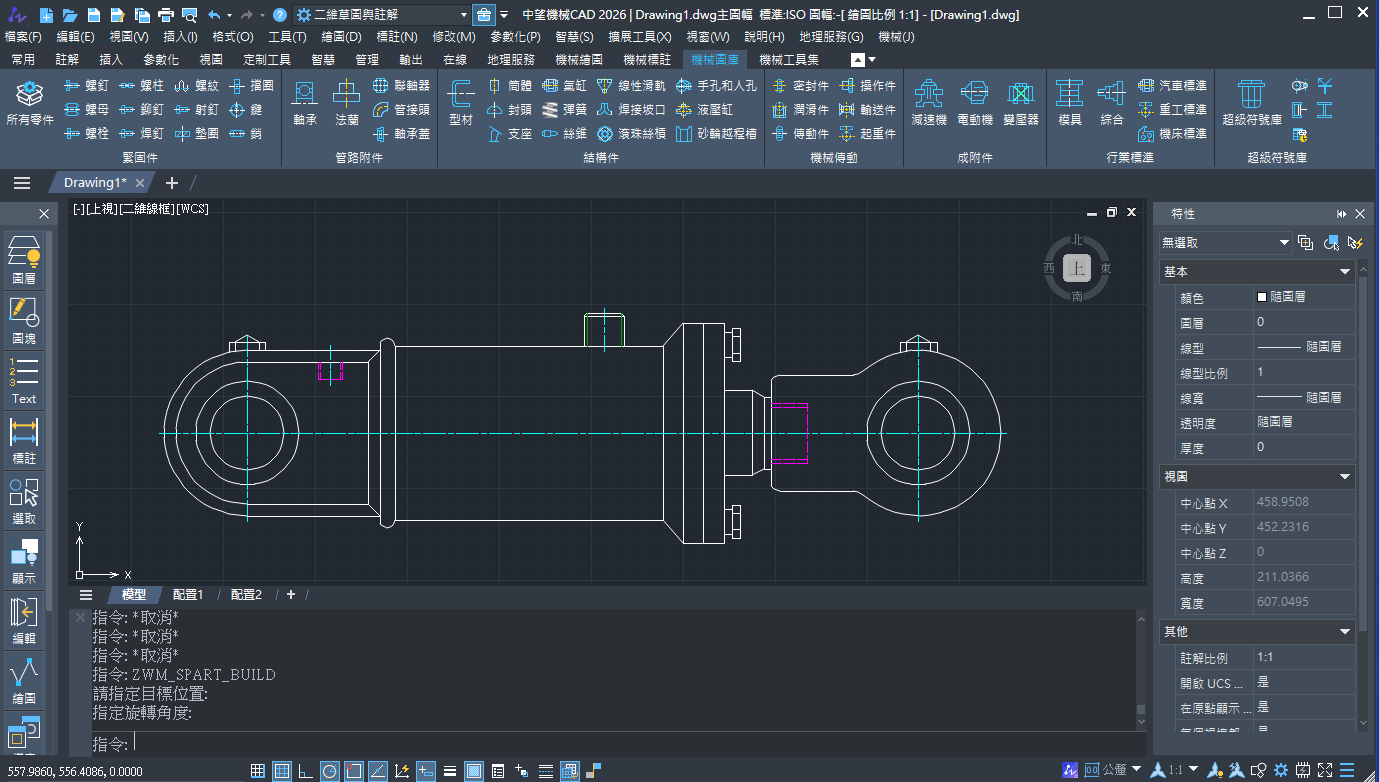The width and height of the screenshot is (1379, 782).
Task: Open the 檔案(F) menu
Action: click(x=23, y=37)
